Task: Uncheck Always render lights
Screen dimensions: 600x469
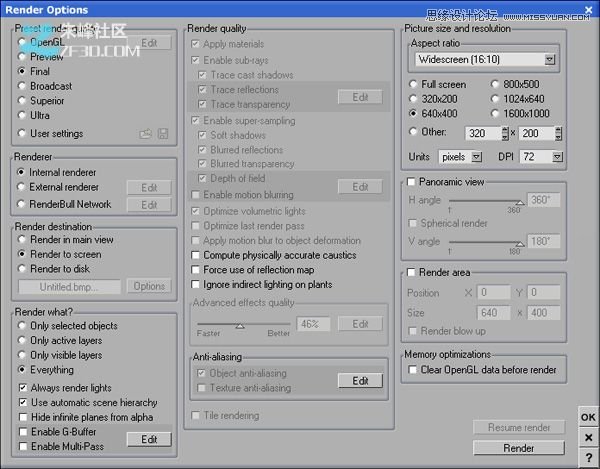Action: pyautogui.click(x=23, y=388)
